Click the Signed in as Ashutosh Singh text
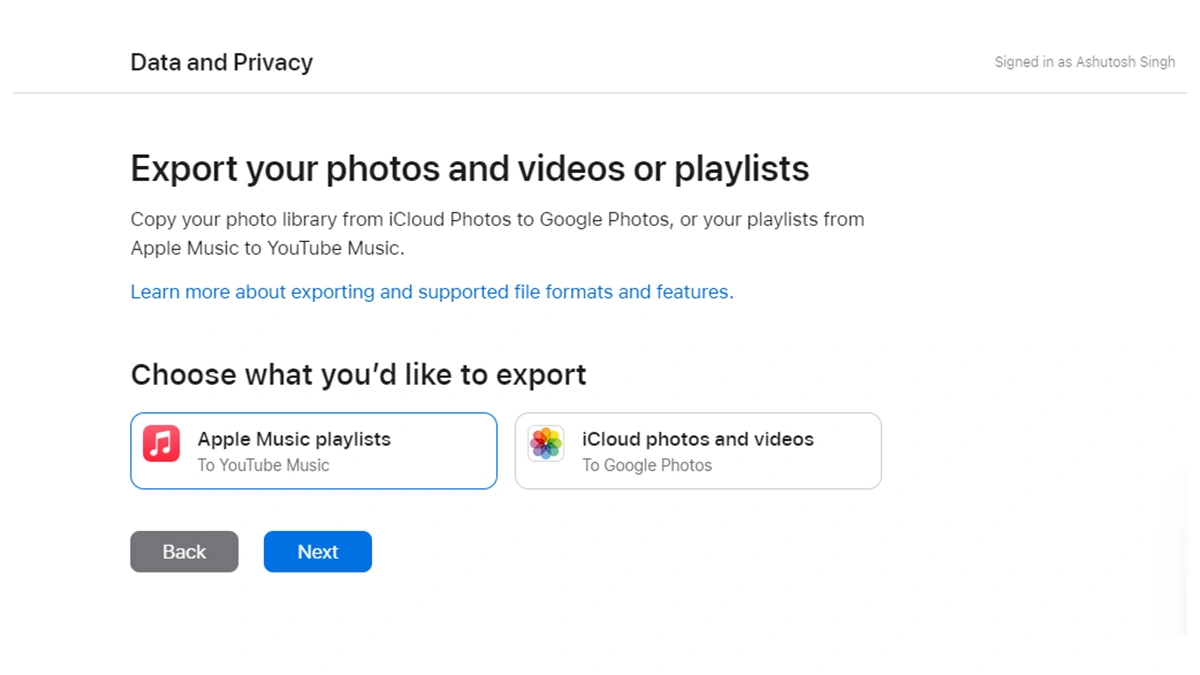 [x=1085, y=62]
